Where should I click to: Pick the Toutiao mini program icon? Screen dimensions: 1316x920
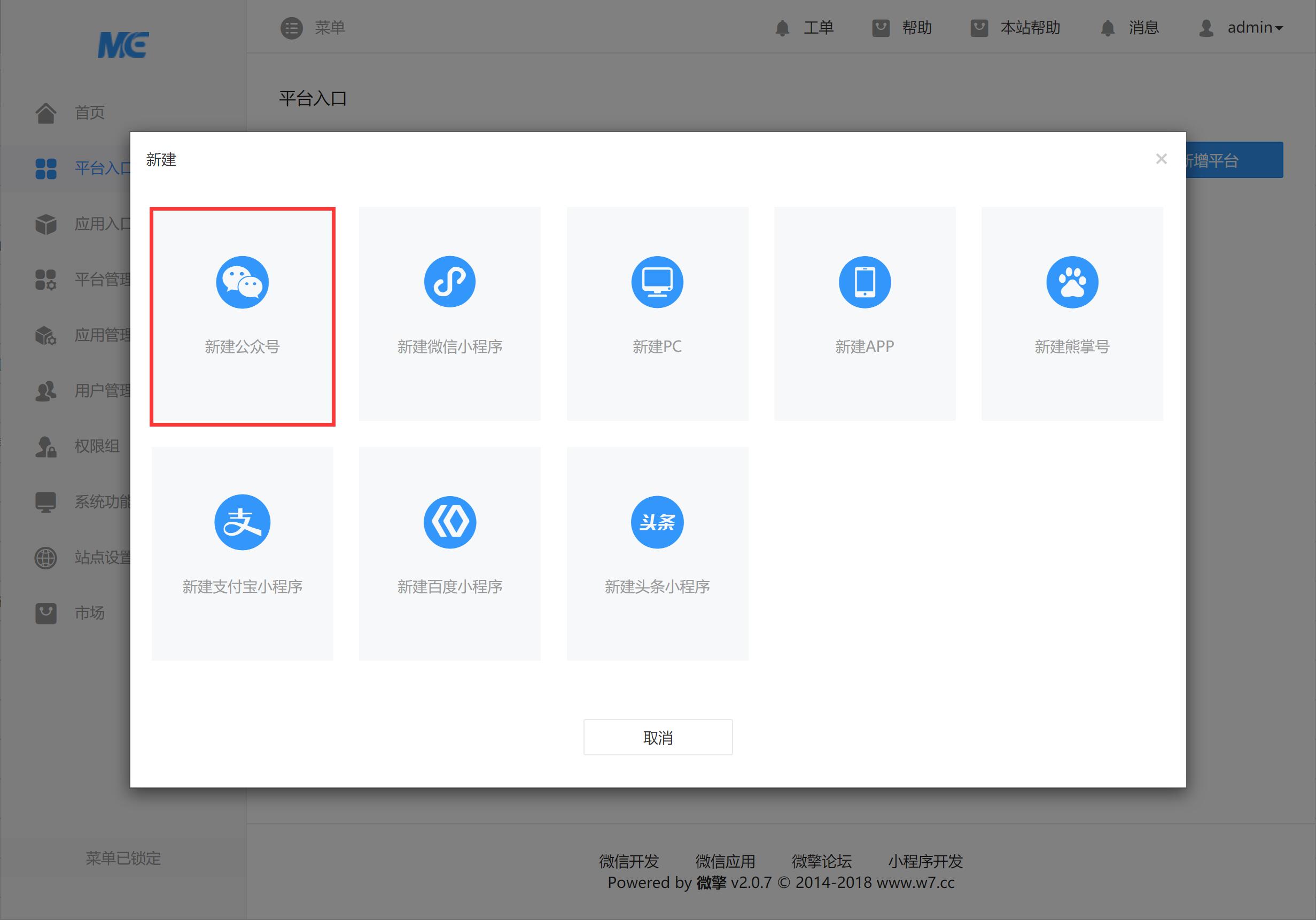click(x=657, y=522)
